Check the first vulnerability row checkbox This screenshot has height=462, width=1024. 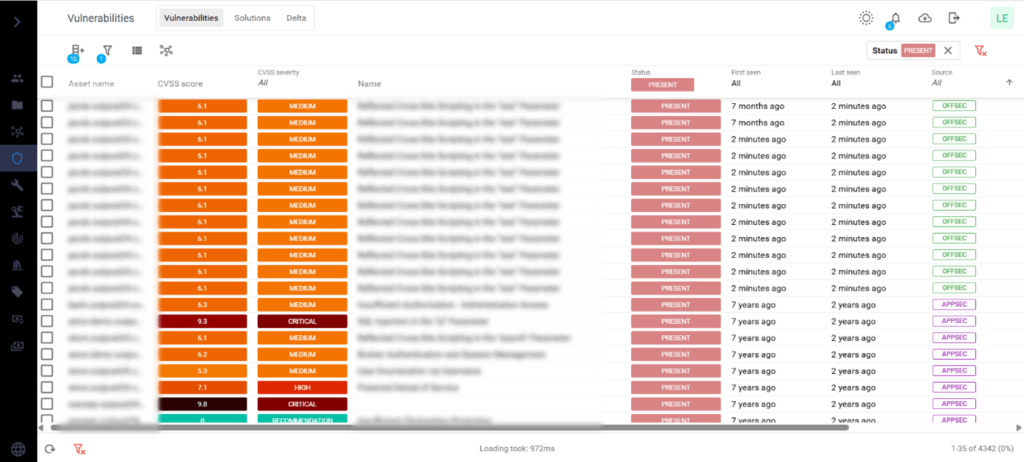pyautogui.click(x=47, y=105)
